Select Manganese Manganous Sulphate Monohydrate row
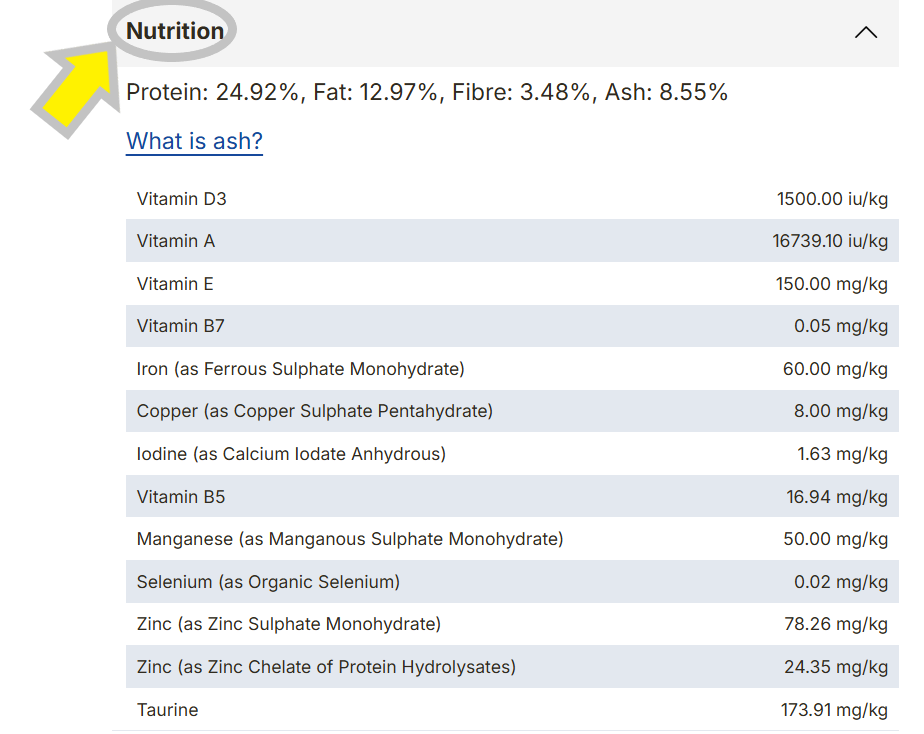The height and width of the screenshot is (734, 924). (x=512, y=539)
